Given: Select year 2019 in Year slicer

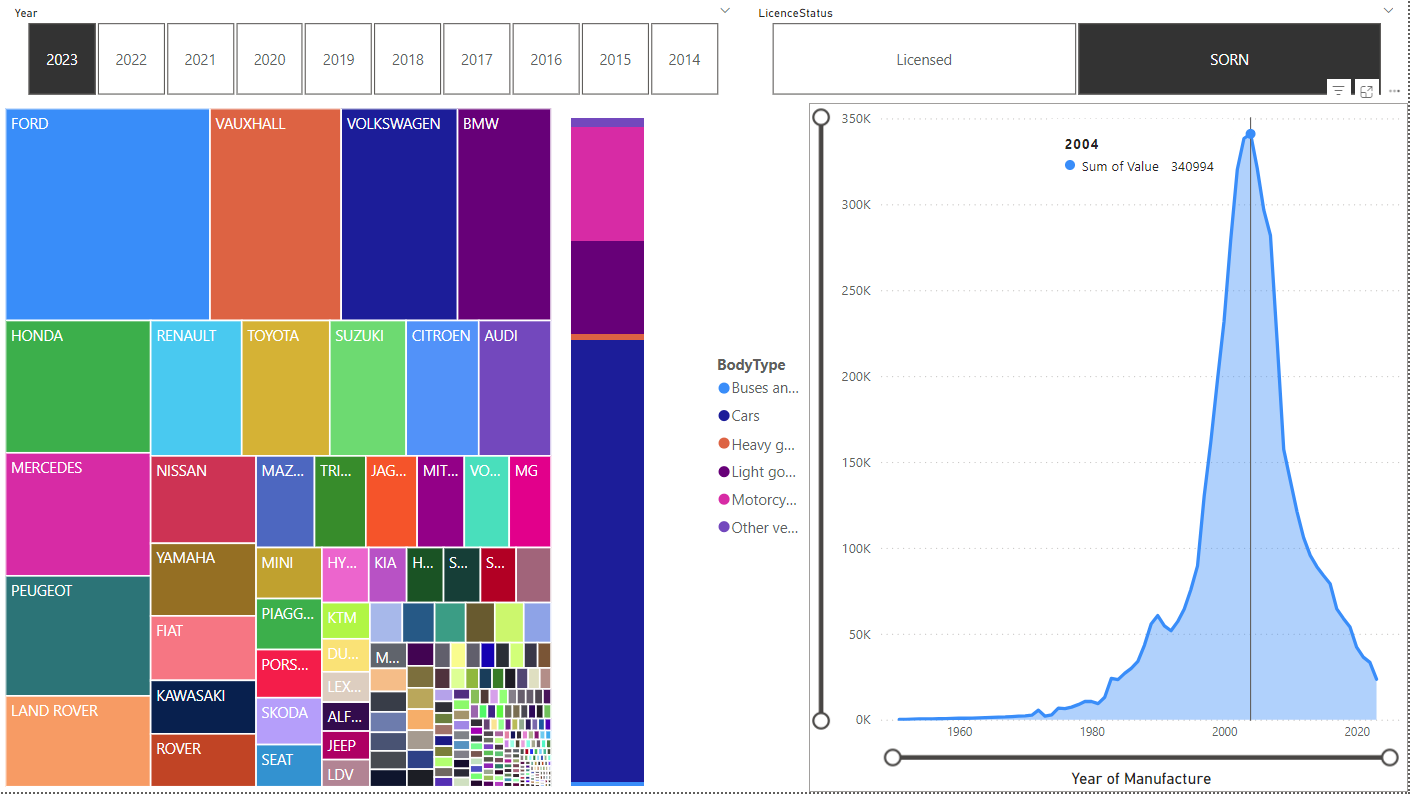Looking at the screenshot, I should [x=338, y=59].
